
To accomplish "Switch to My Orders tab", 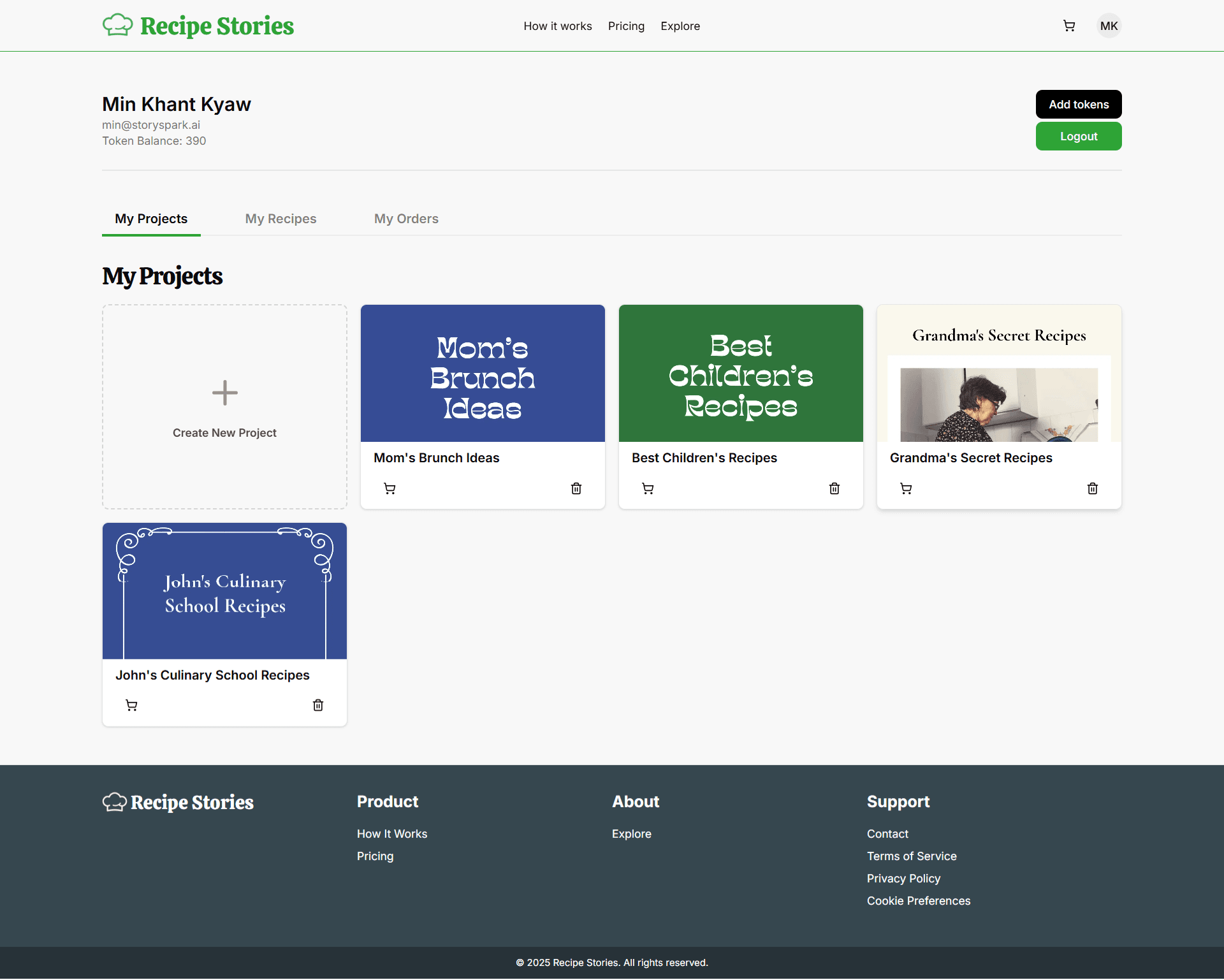I will 406,219.
